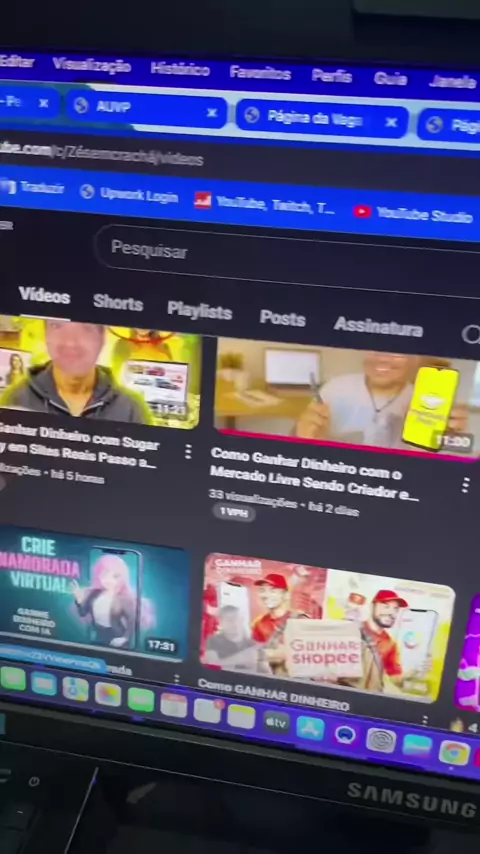Open the Visualização menu
The image size is (480, 854).
click(92, 66)
